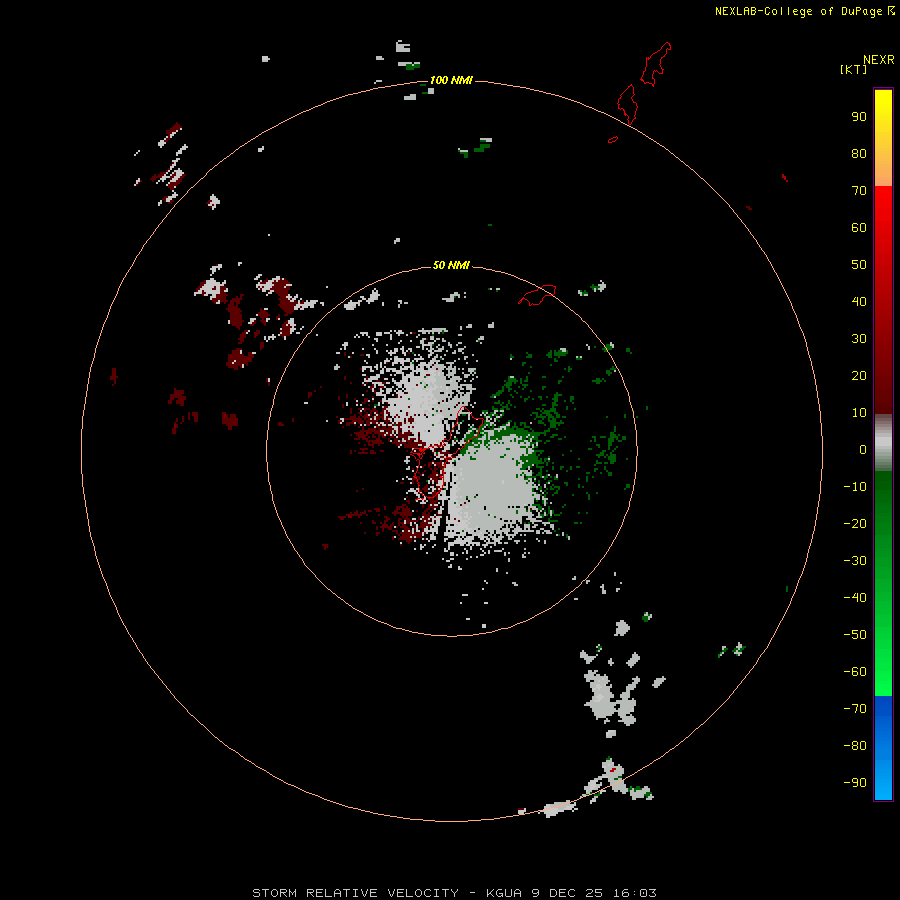The width and height of the screenshot is (900, 900).
Task: Click the yellow top segment of color bar
Action: coord(883,138)
